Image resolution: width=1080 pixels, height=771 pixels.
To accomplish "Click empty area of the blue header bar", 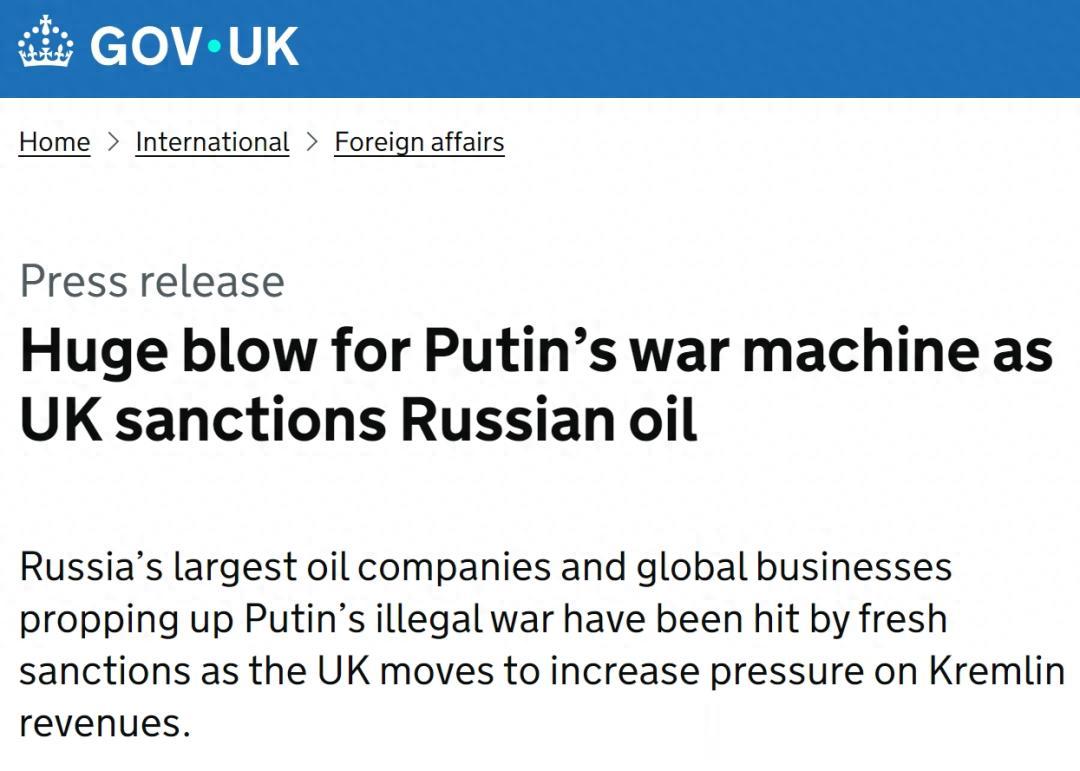I will [700, 48].
